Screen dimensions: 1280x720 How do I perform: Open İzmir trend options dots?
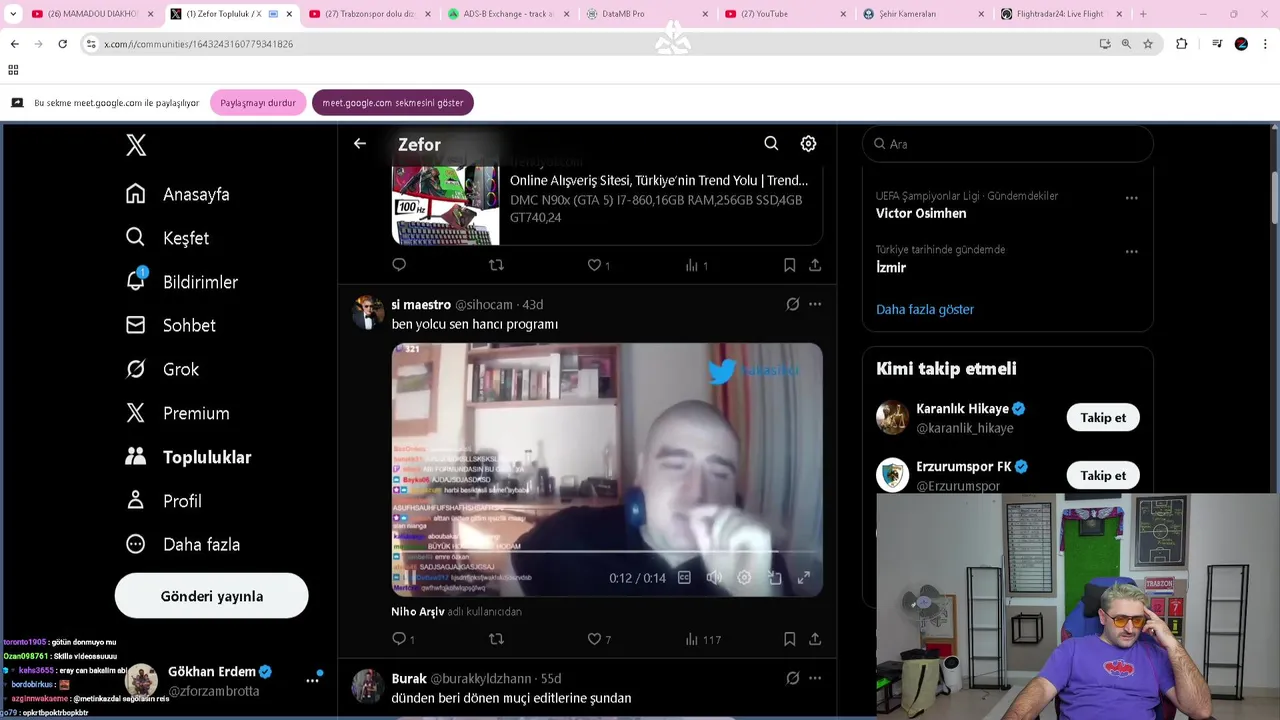(1131, 252)
